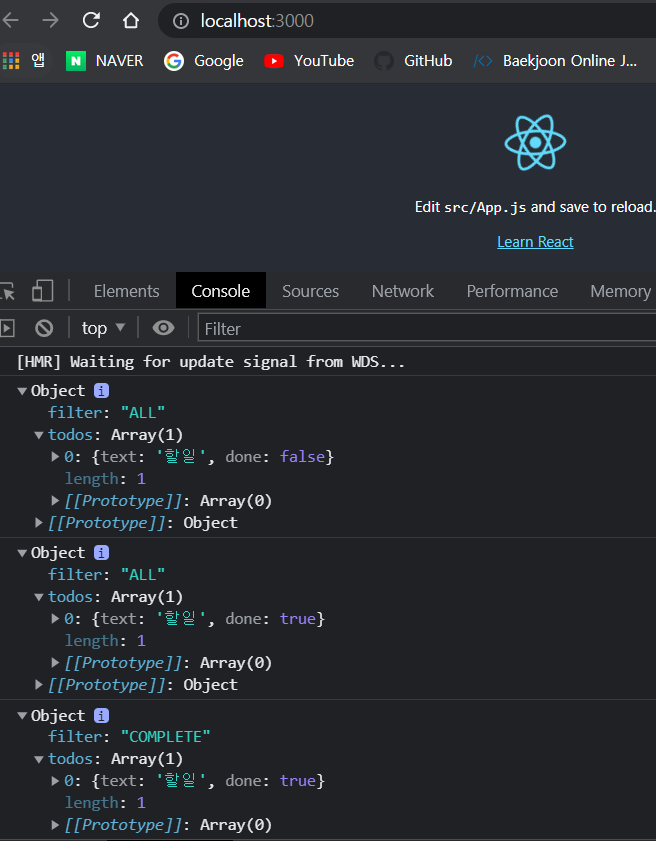
Task: Click the localhost:3000 address bar
Action: (408, 21)
